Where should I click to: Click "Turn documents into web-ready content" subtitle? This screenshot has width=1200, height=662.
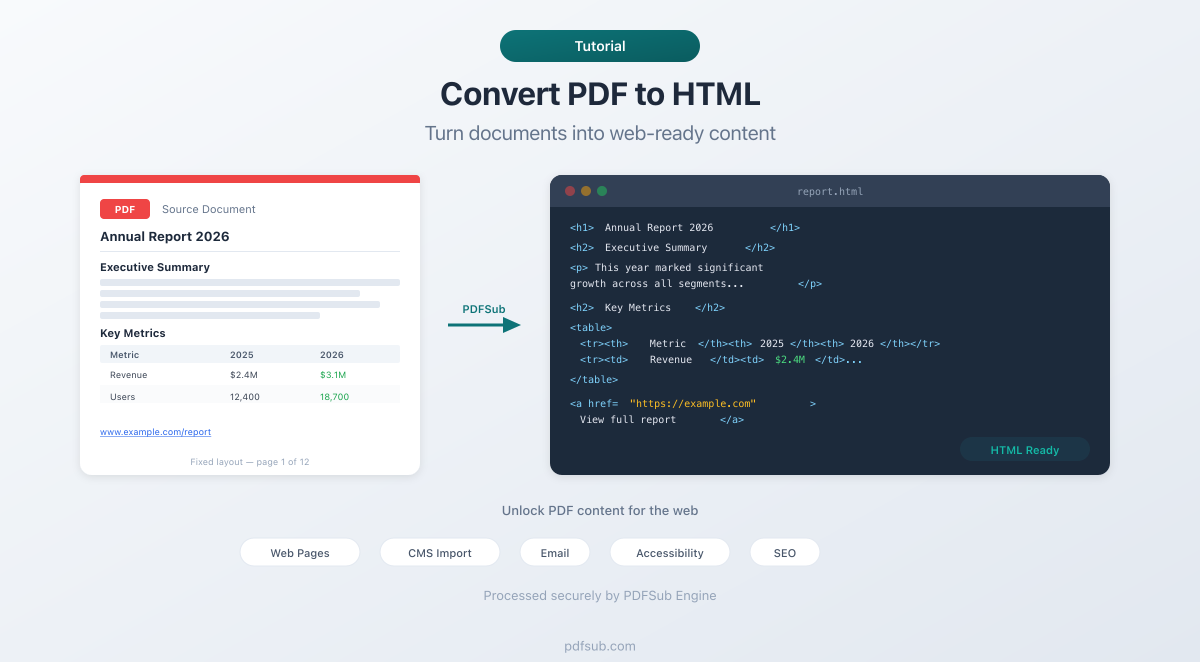(600, 133)
